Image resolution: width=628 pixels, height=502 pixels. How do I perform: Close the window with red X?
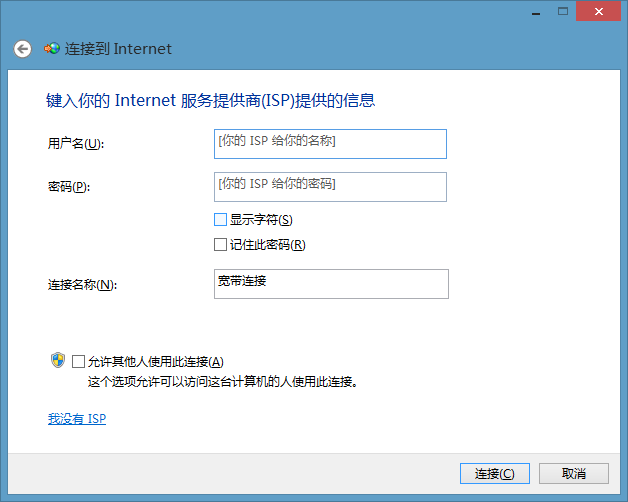point(598,12)
